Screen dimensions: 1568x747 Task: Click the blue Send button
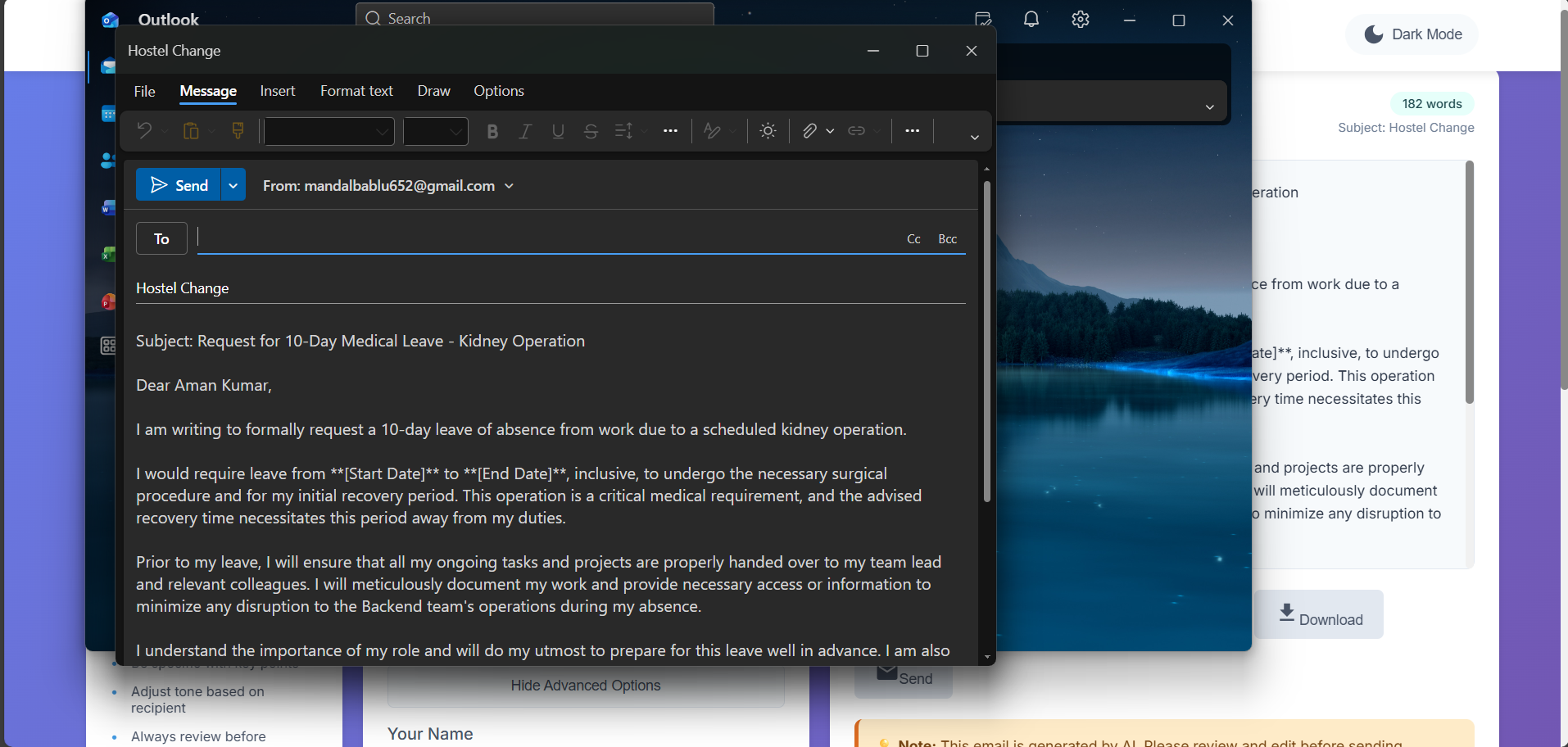(x=179, y=185)
